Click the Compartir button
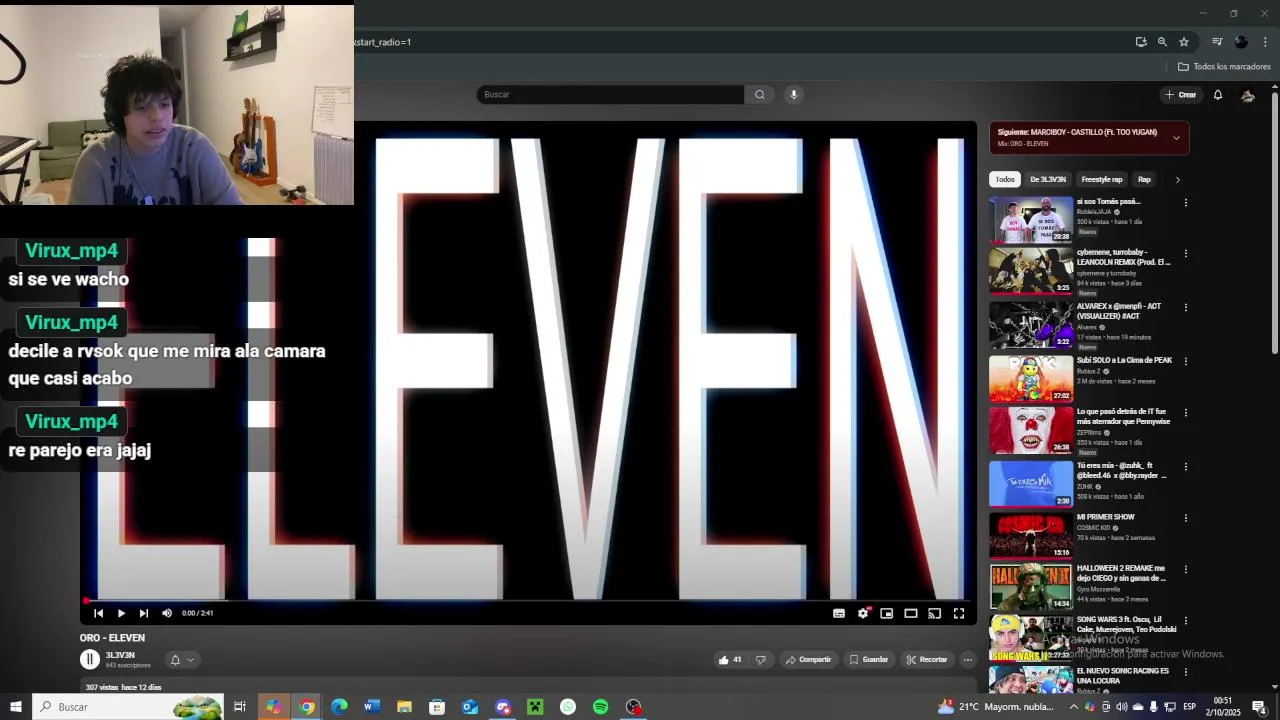The image size is (1280, 720). point(809,659)
